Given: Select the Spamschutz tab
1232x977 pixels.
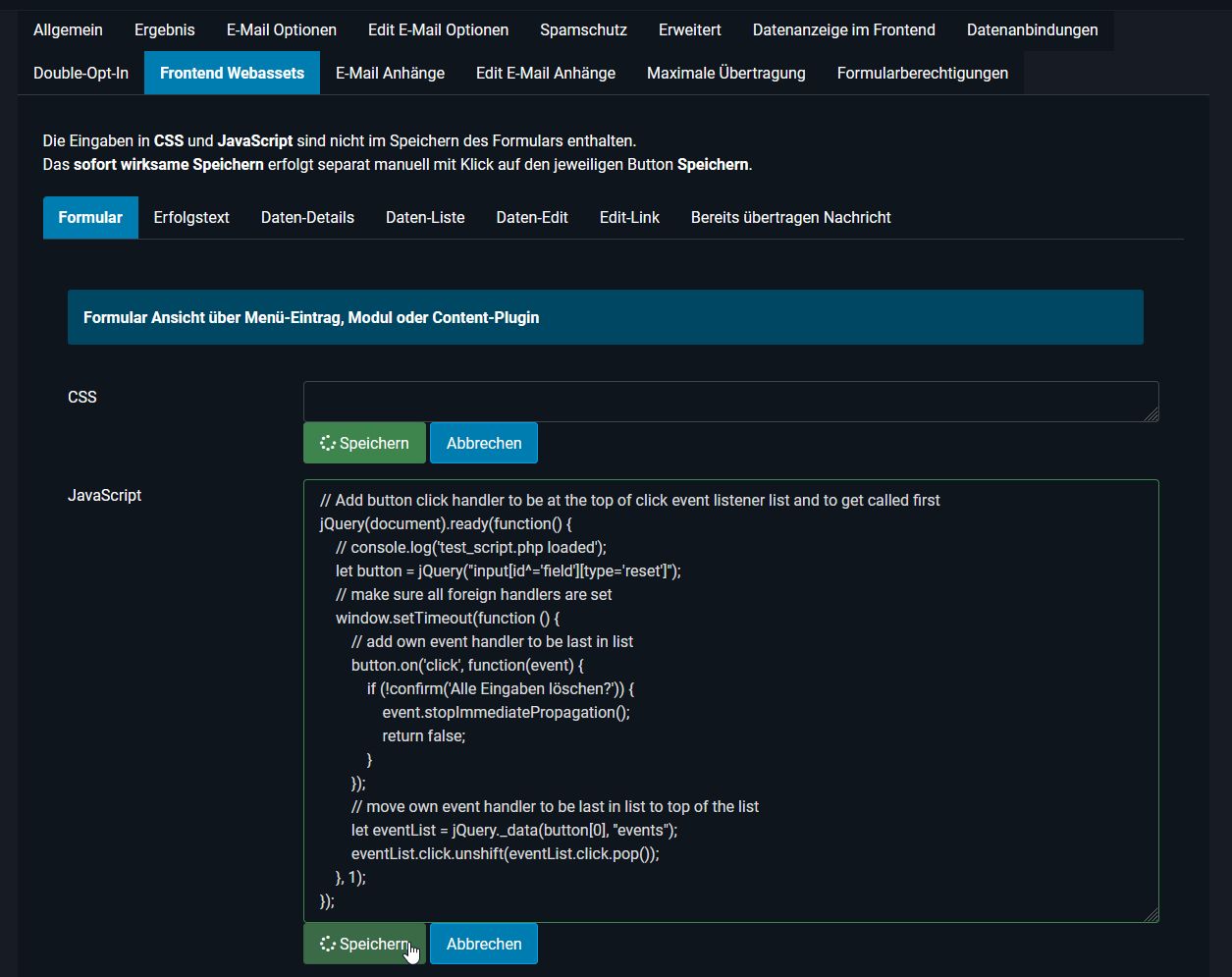Looking at the screenshot, I should [583, 29].
